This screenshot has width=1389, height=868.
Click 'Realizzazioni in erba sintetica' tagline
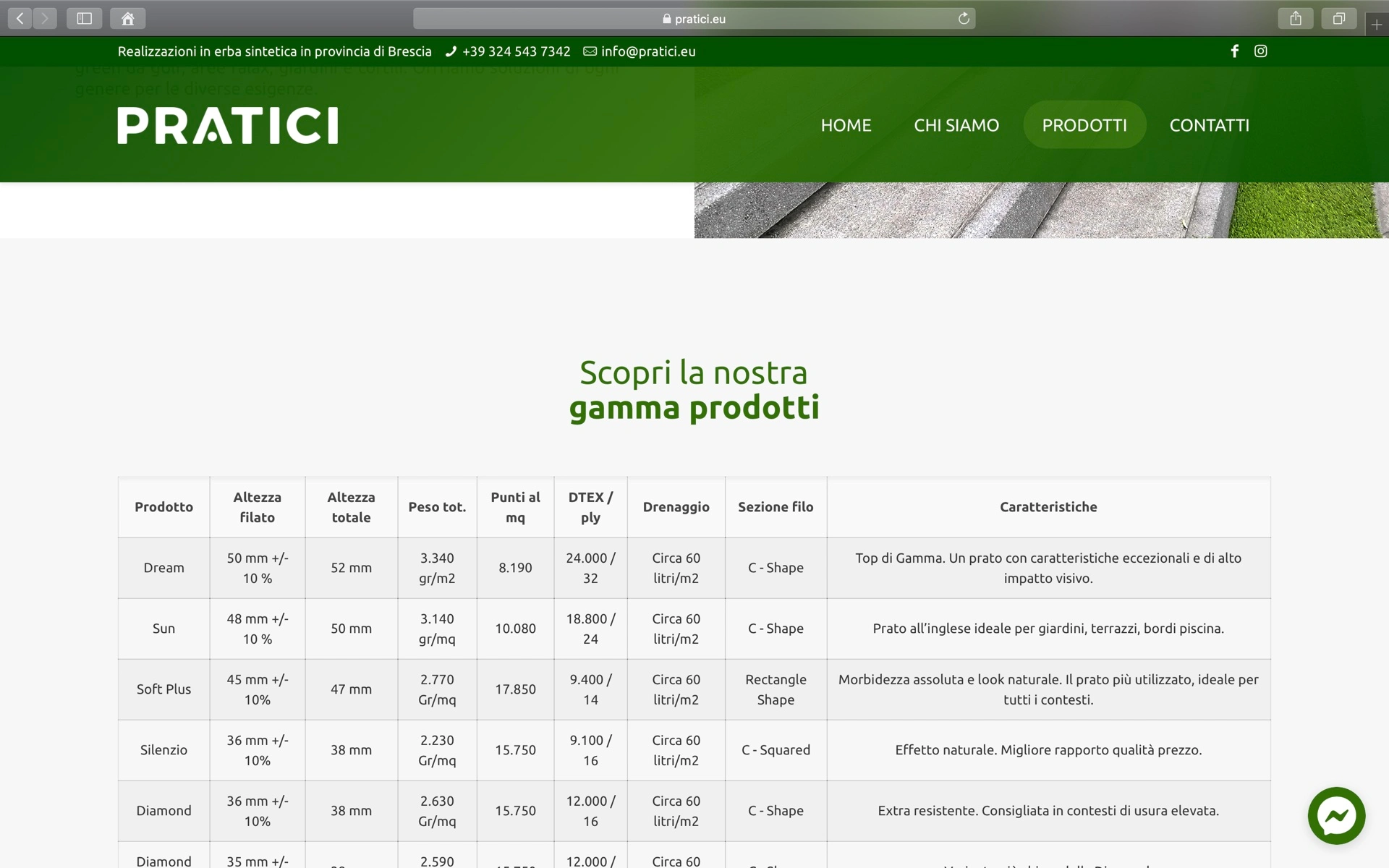tap(275, 51)
